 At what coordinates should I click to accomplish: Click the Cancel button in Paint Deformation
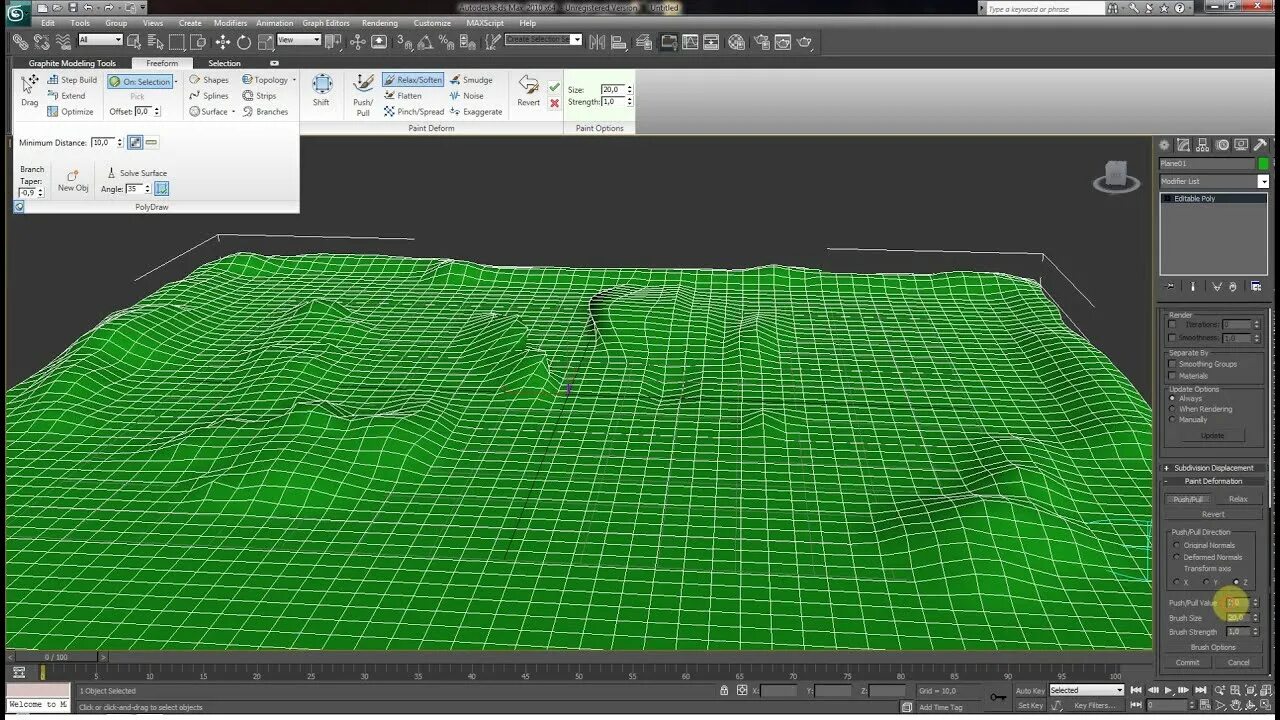pos(1239,662)
